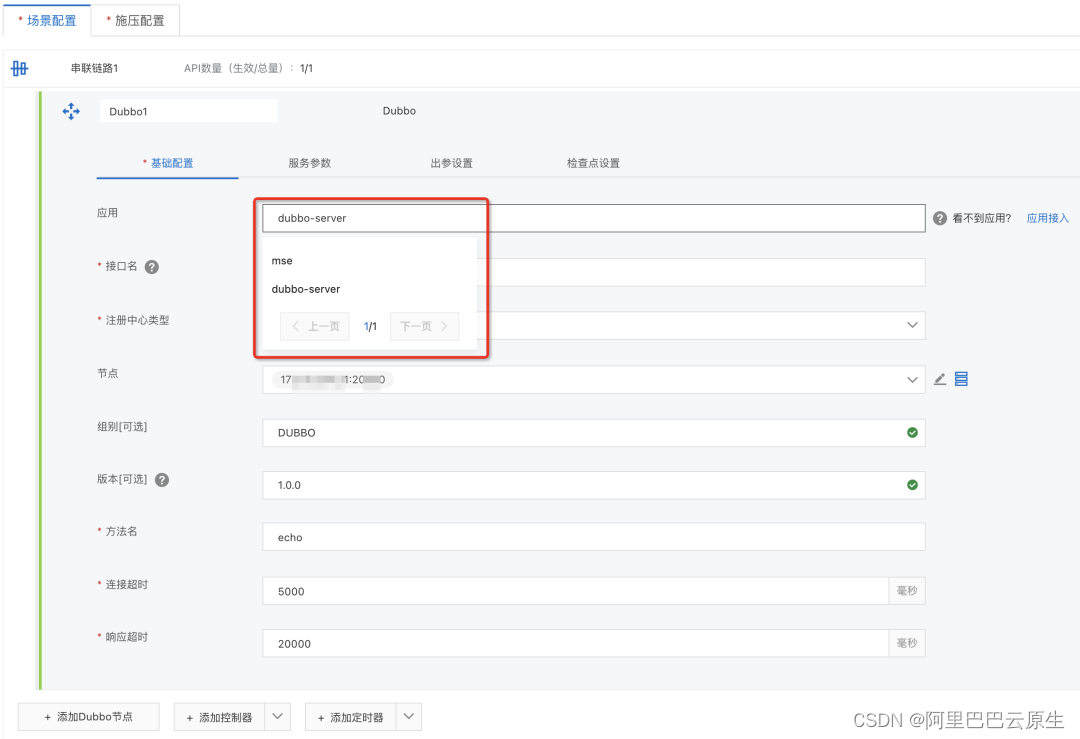The image size is (1080, 739).
Task: Switch to the 场景配置 tab
Action: tap(47, 21)
